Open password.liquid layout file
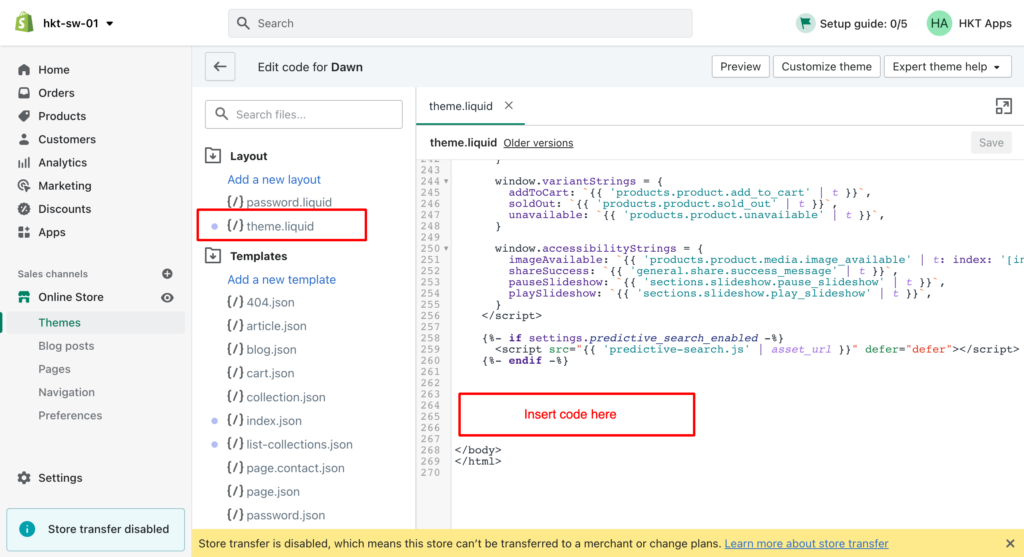The height and width of the screenshot is (557, 1024). click(280, 202)
